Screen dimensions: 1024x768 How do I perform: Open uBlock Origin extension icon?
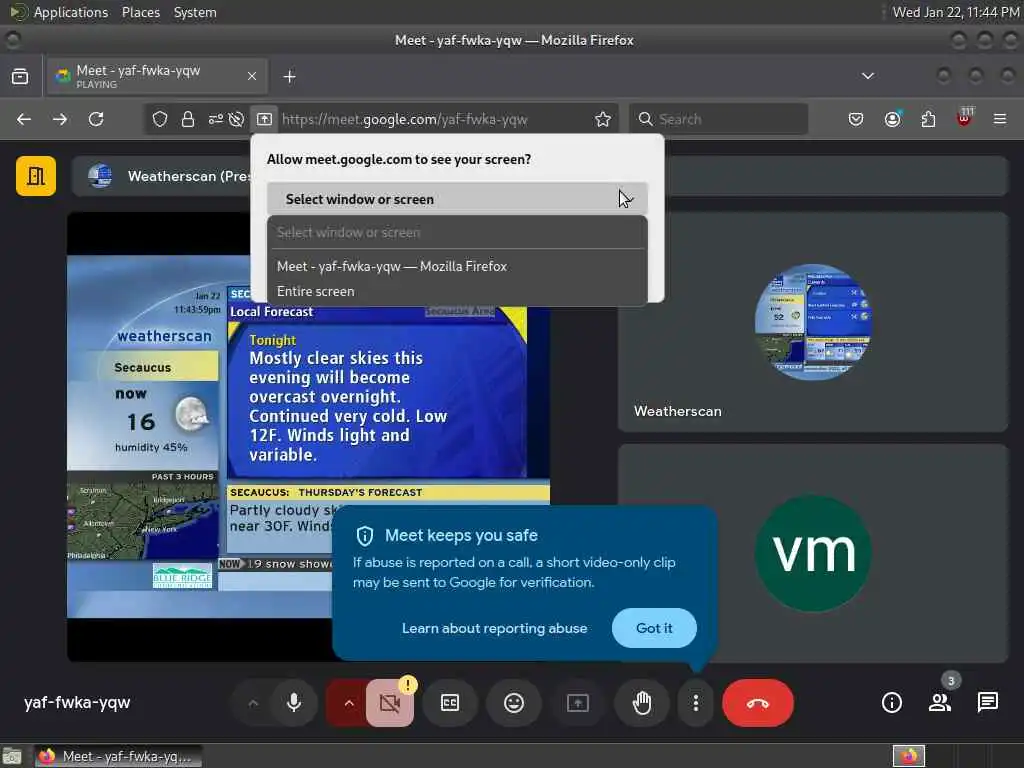pyautogui.click(x=964, y=118)
